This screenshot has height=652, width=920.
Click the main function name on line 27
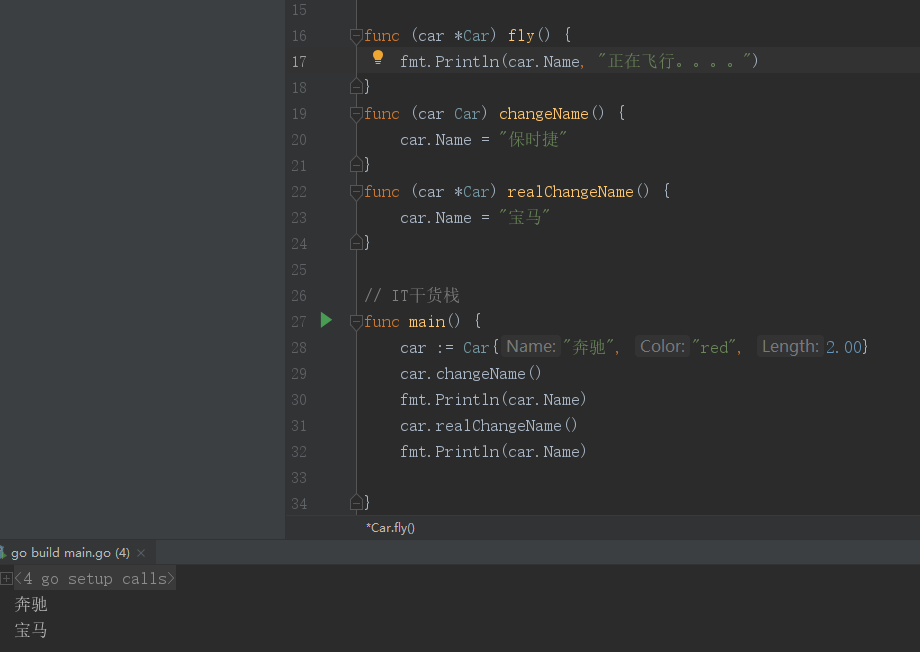(x=427, y=322)
